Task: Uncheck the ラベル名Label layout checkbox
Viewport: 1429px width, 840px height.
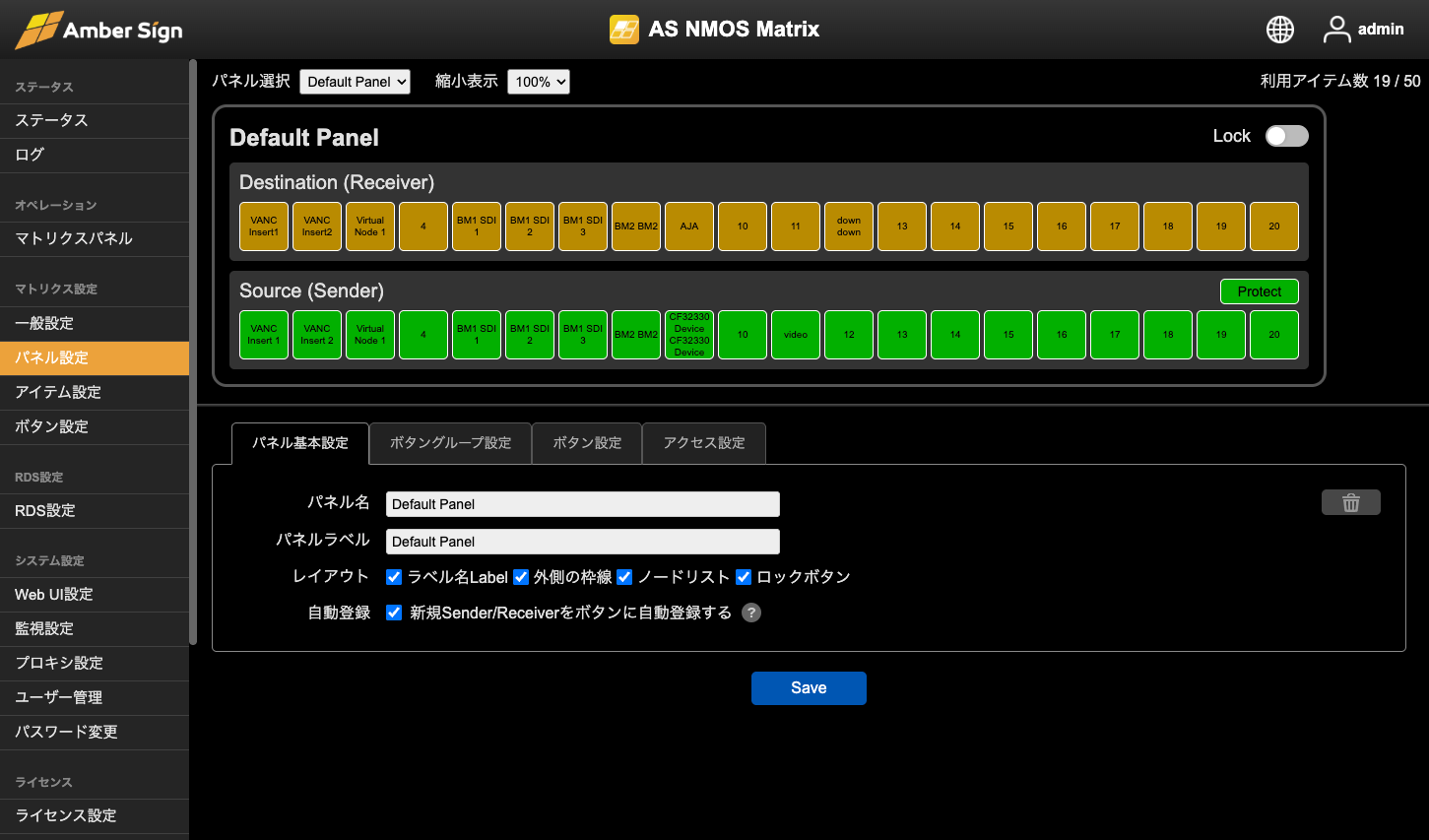Action: tap(394, 577)
